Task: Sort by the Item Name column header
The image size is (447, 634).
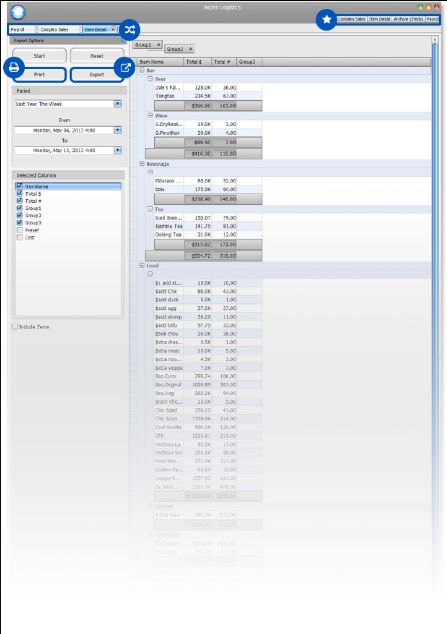Action: pos(160,62)
